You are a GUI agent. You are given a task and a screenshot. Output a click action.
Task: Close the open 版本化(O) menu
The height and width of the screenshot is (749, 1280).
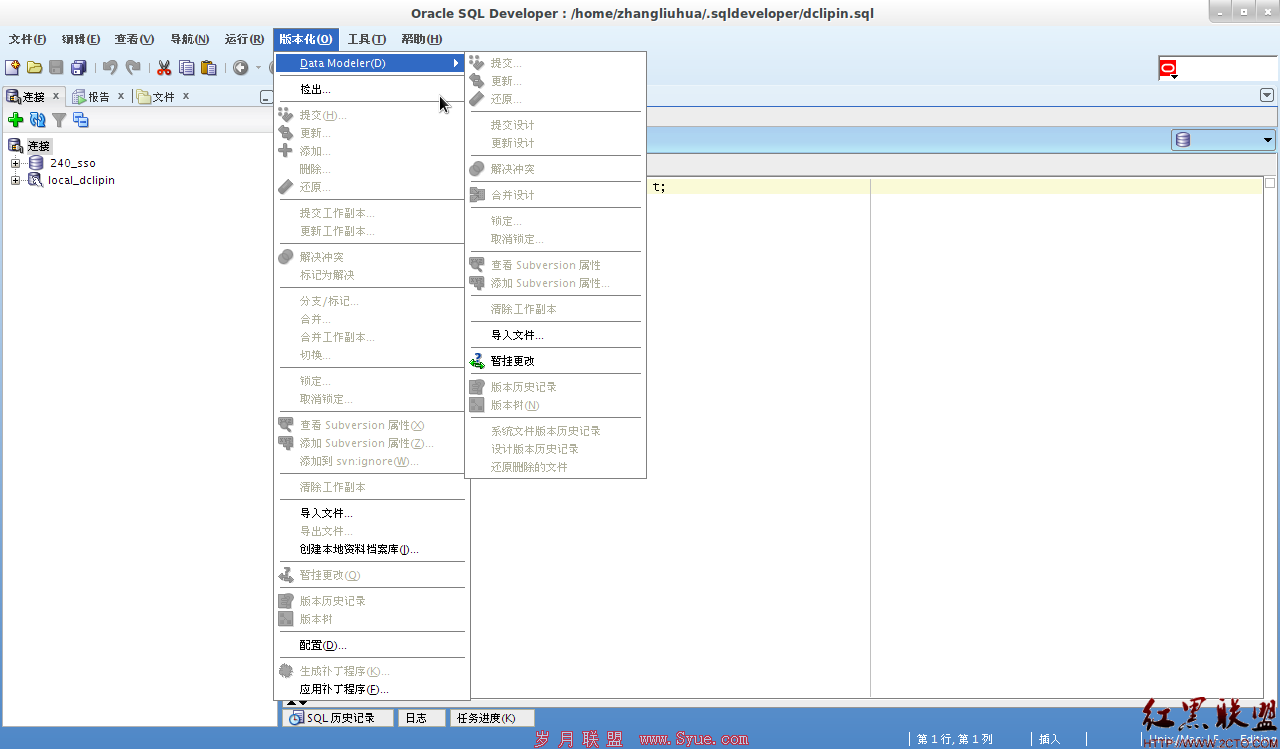pos(306,39)
